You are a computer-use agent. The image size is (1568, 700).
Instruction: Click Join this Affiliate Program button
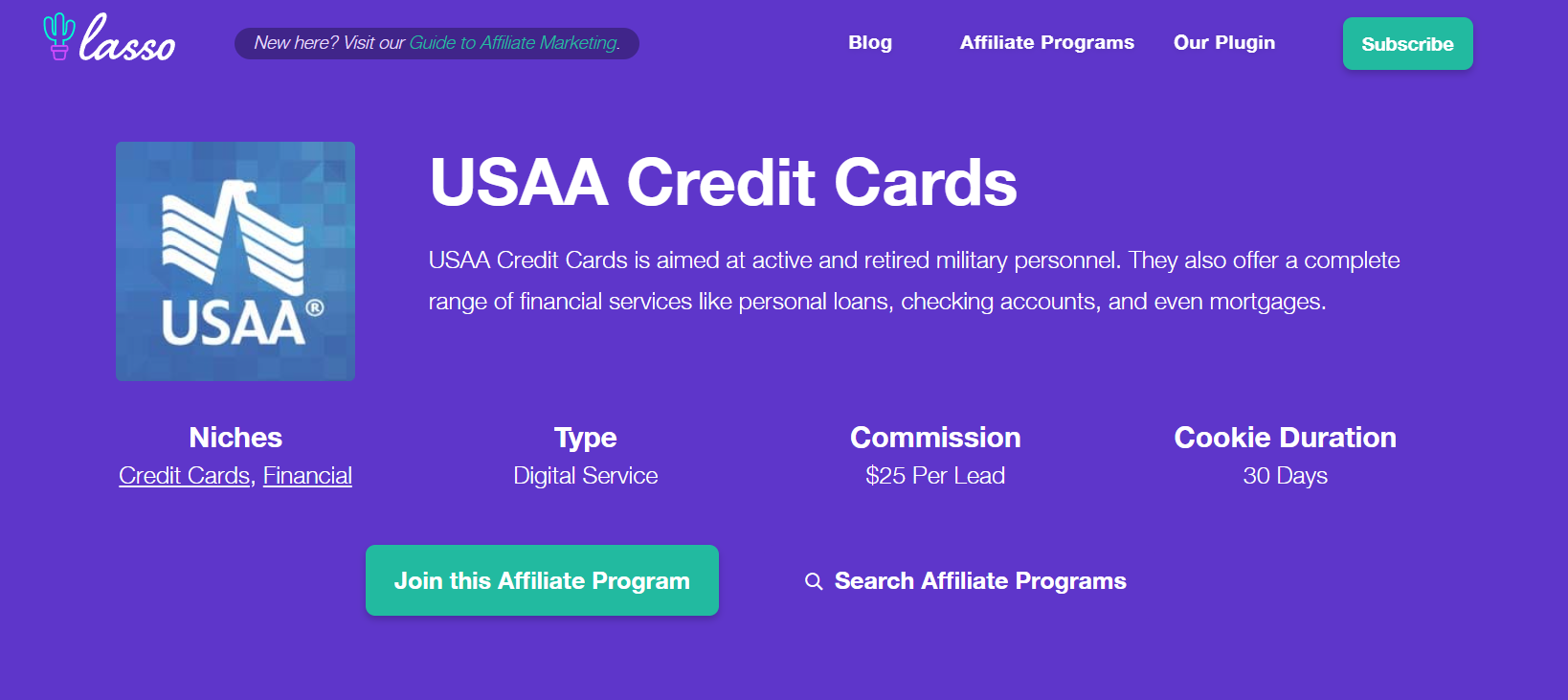pos(542,580)
